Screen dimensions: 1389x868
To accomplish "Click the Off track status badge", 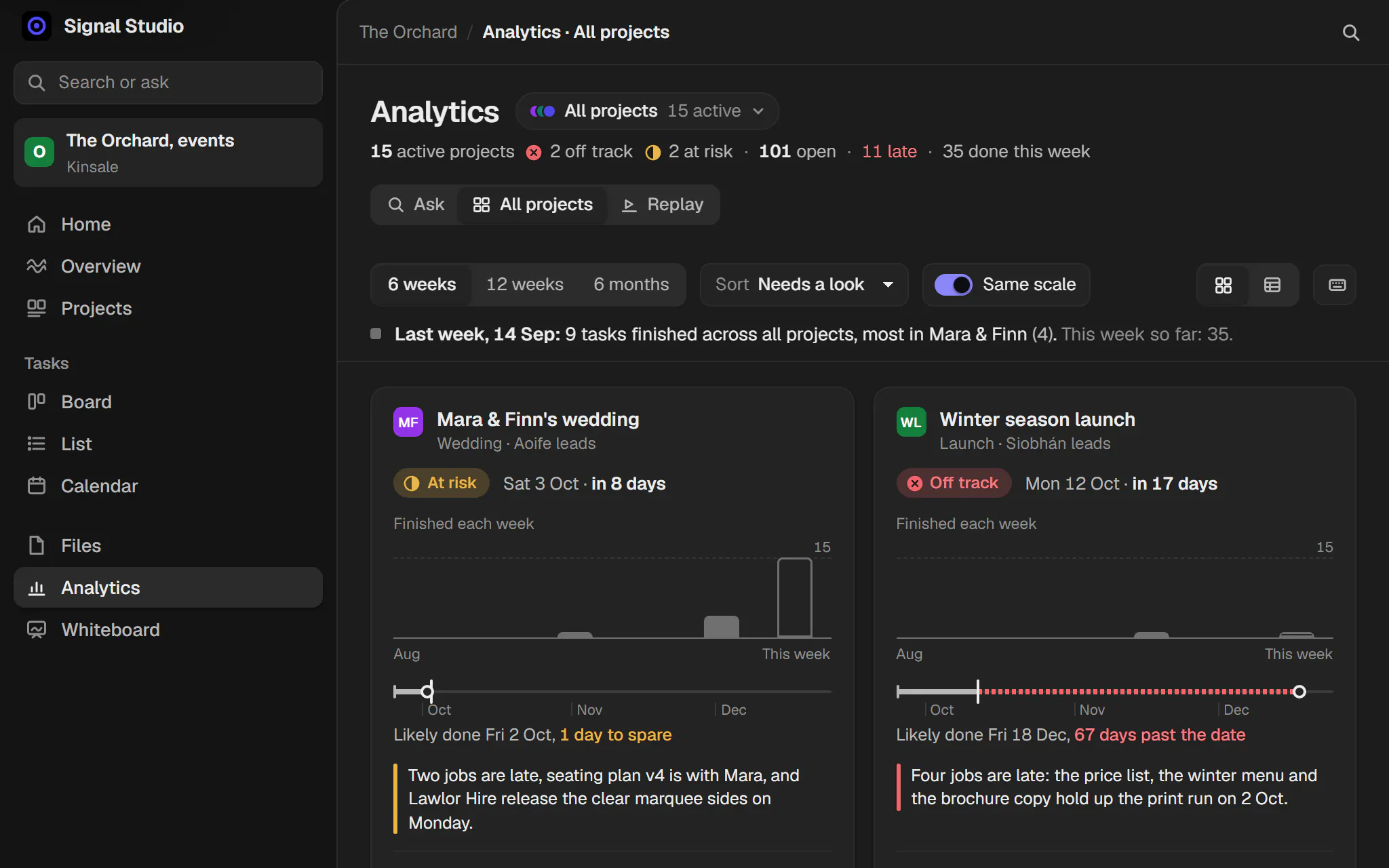I will point(954,484).
